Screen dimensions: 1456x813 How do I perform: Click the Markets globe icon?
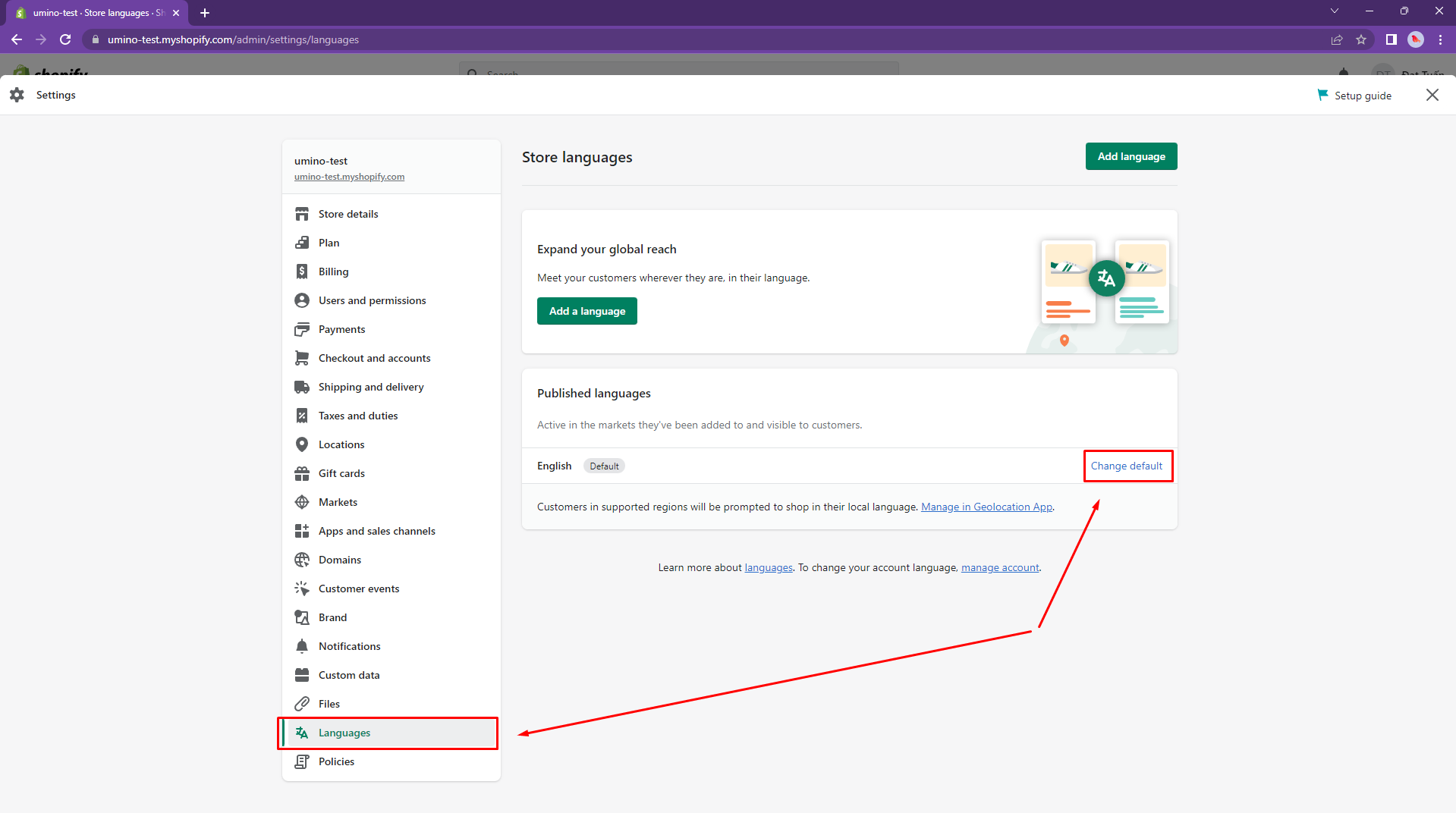tap(302, 502)
